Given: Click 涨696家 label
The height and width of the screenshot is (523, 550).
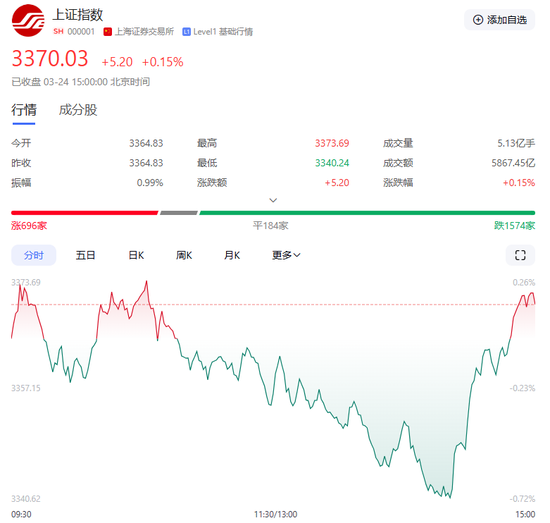Looking at the screenshot, I should point(29,226).
